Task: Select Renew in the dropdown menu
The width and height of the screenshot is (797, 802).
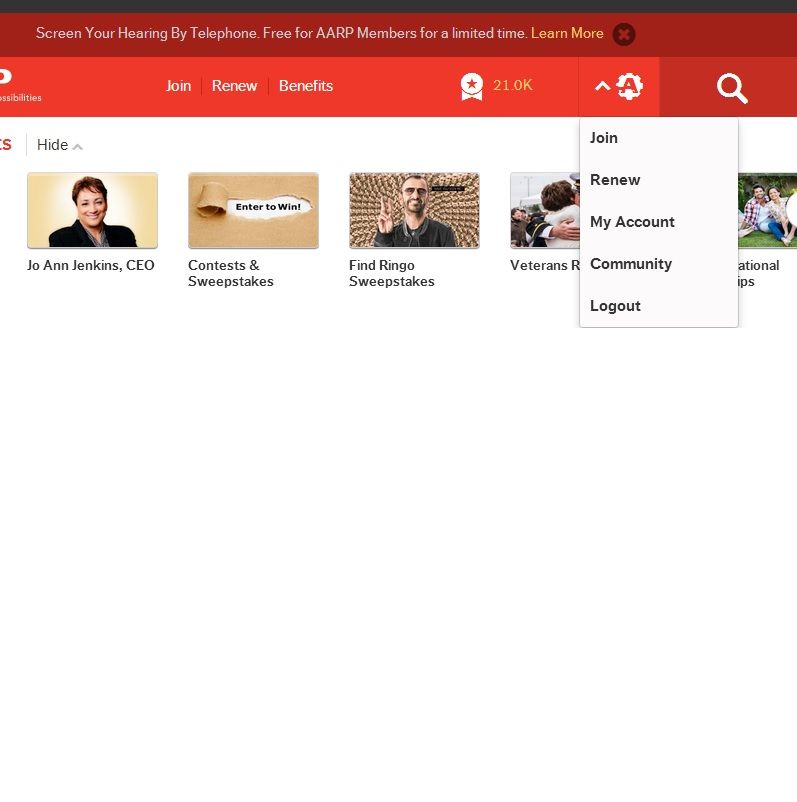Action: click(x=615, y=180)
